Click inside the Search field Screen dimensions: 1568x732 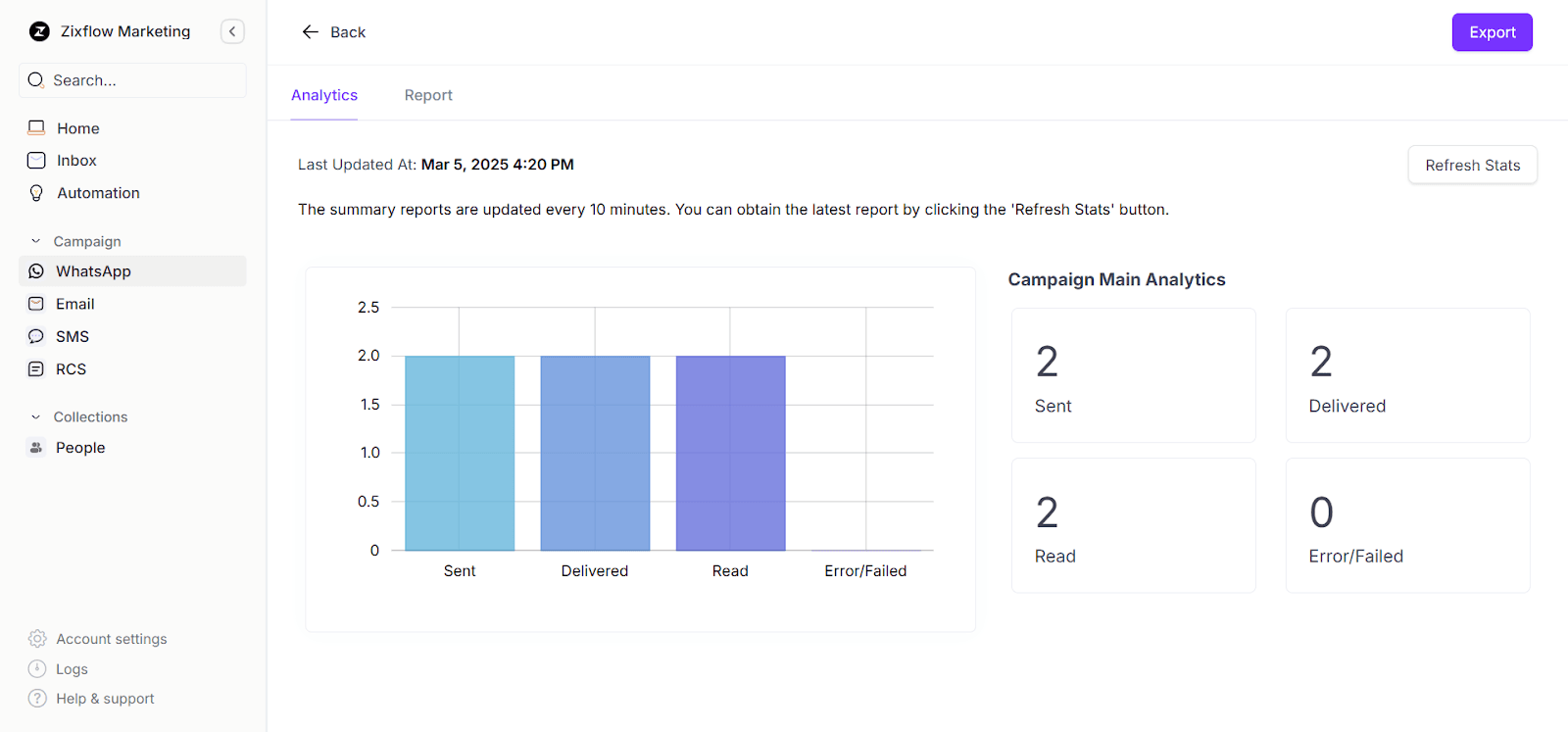pos(132,79)
